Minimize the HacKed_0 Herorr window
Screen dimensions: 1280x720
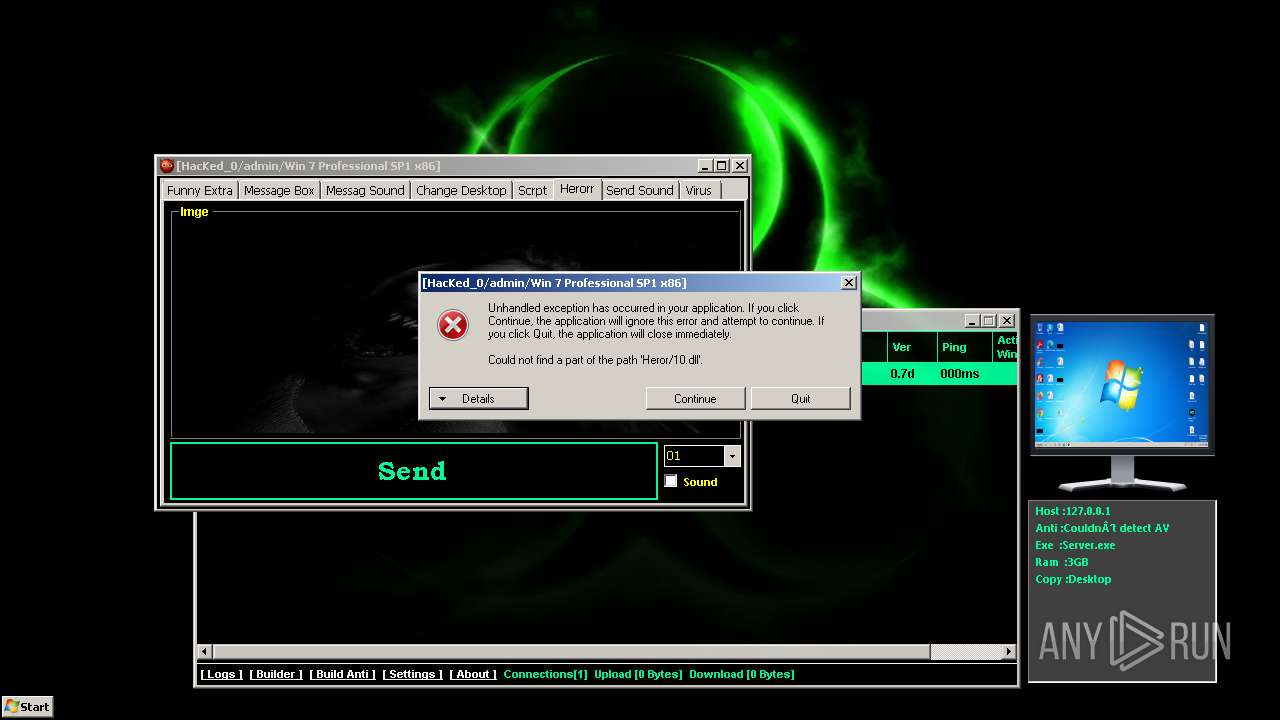(x=704, y=166)
